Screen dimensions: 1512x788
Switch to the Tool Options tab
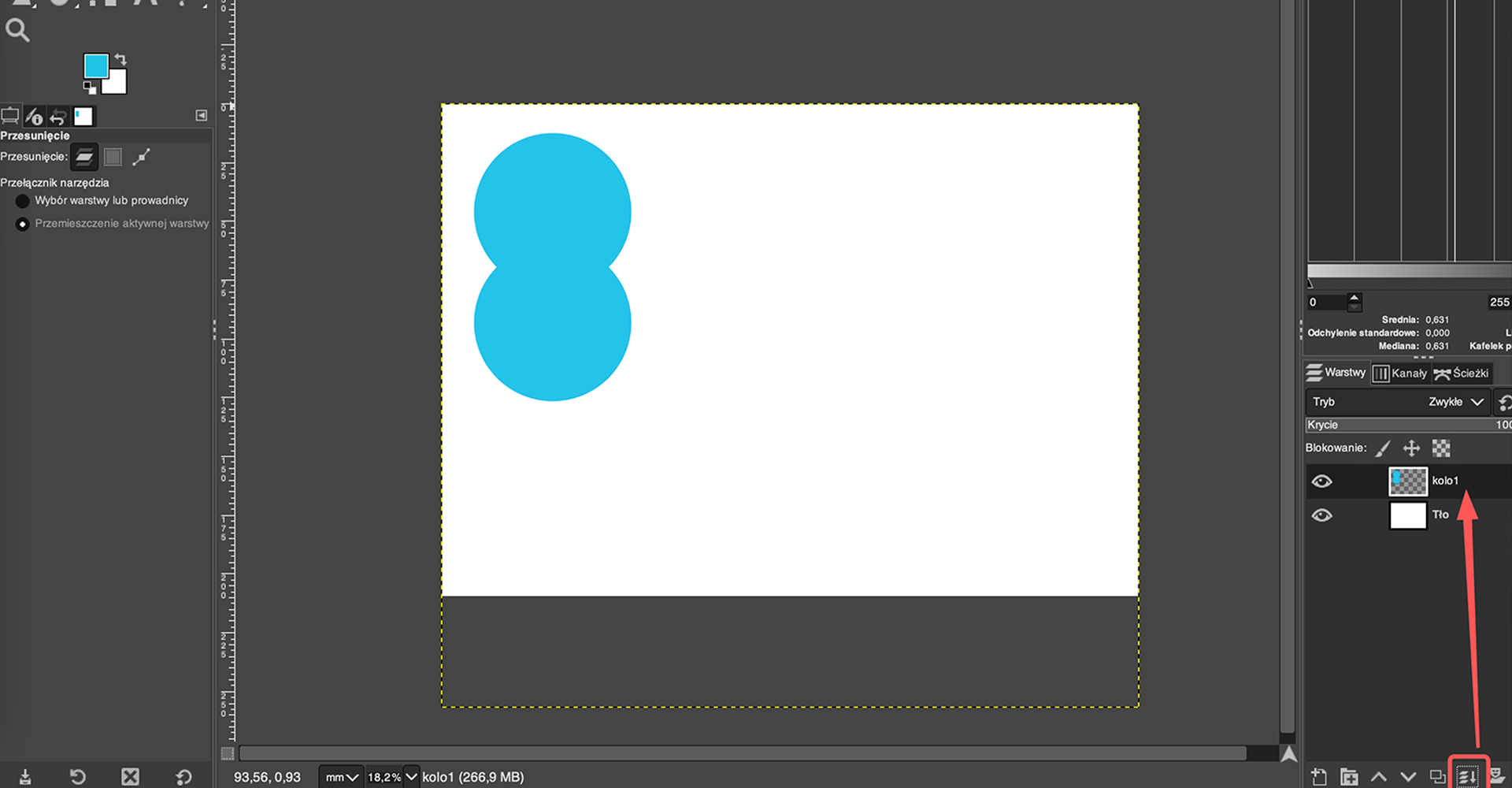point(10,117)
